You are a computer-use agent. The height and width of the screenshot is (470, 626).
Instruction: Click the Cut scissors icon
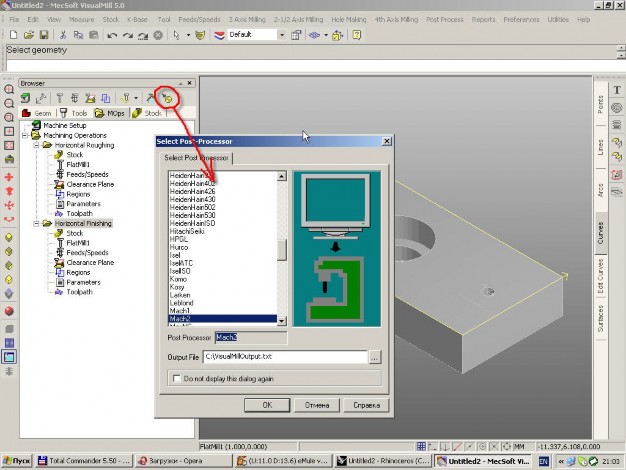pyautogui.click(x=63, y=35)
